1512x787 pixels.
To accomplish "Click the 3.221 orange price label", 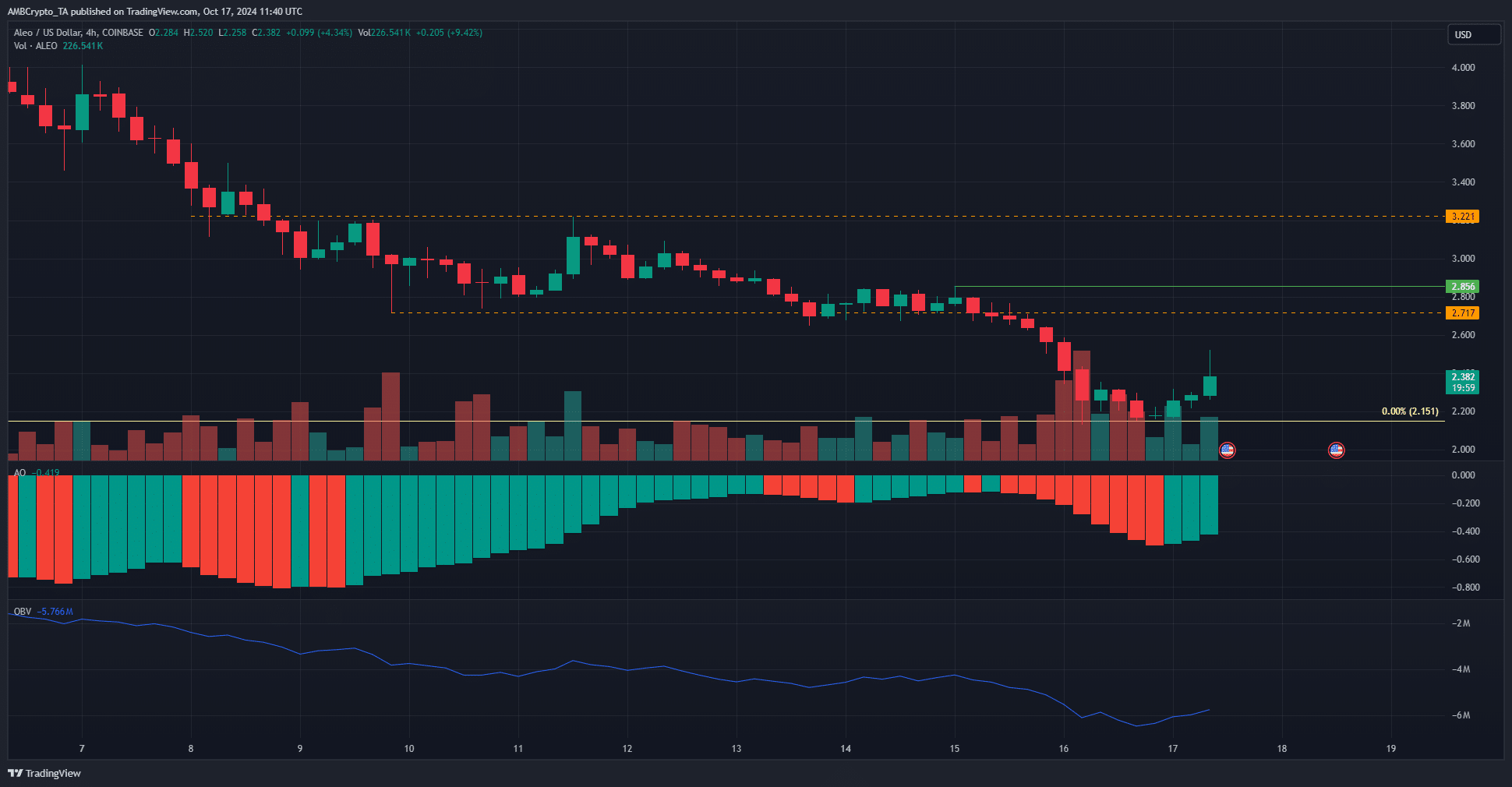I will (x=1462, y=217).
